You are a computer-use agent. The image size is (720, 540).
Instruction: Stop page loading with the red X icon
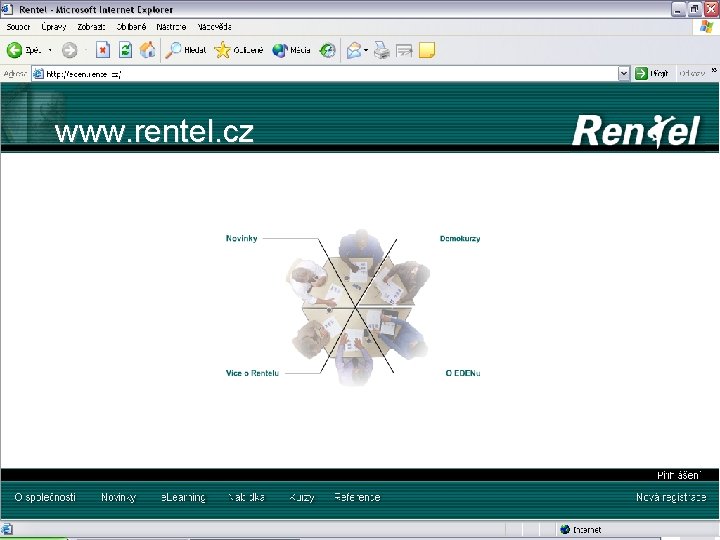coord(103,50)
